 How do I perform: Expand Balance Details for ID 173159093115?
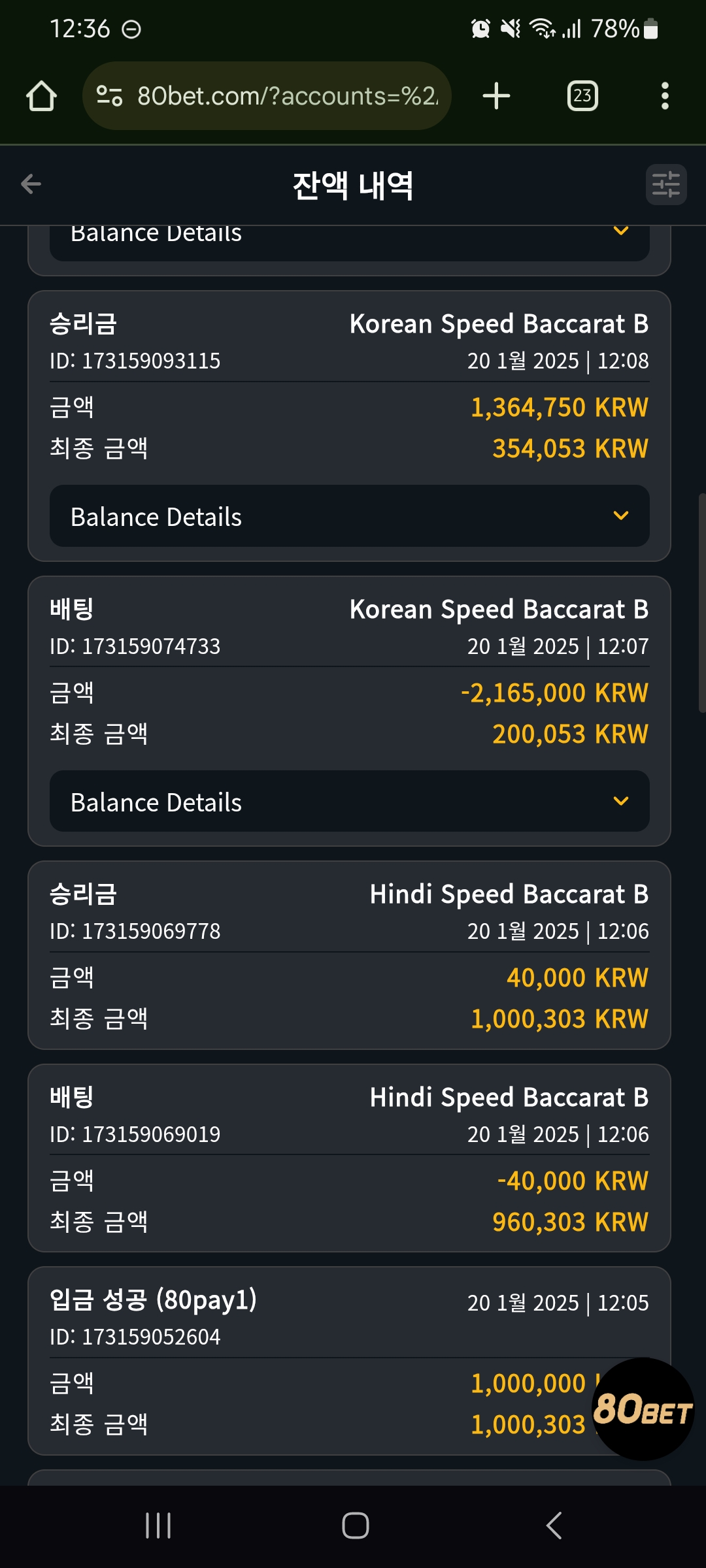pos(350,516)
